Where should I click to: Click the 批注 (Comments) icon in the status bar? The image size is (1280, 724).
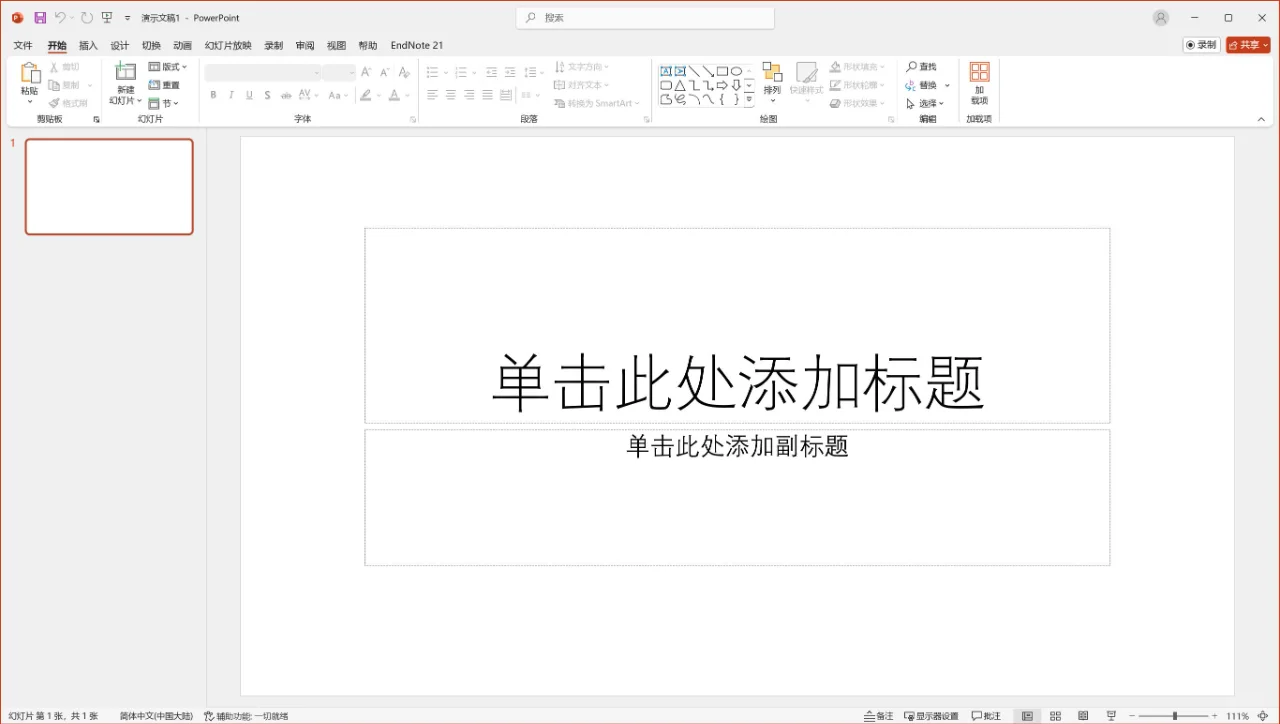[986, 716]
